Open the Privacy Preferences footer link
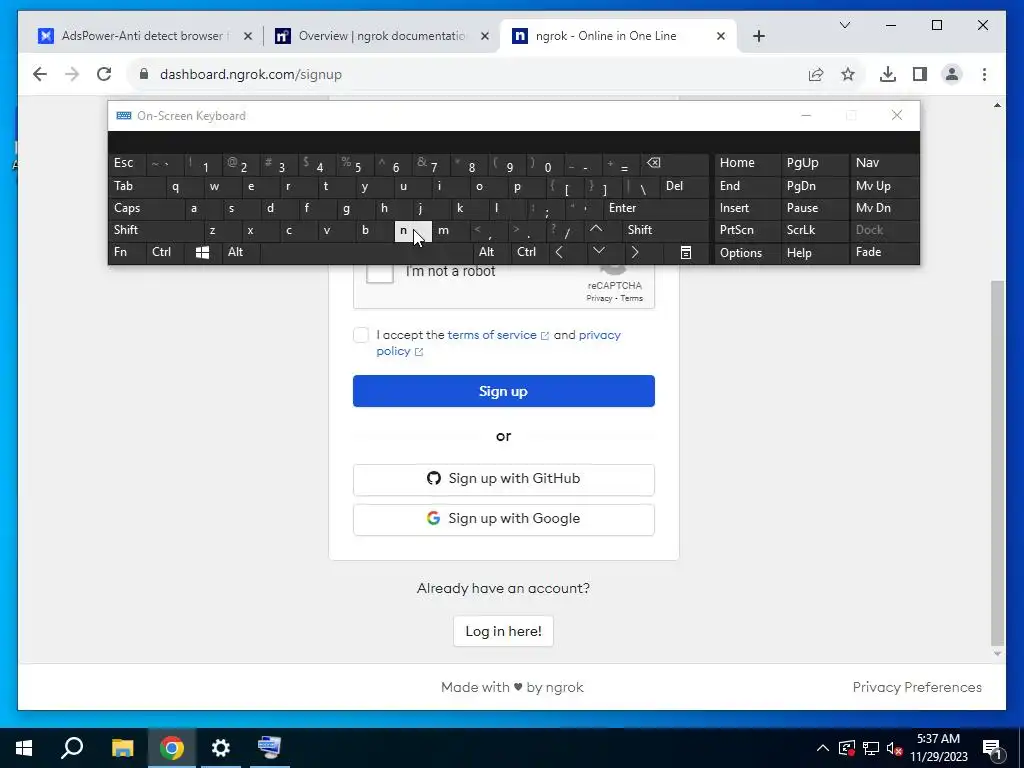 917,687
